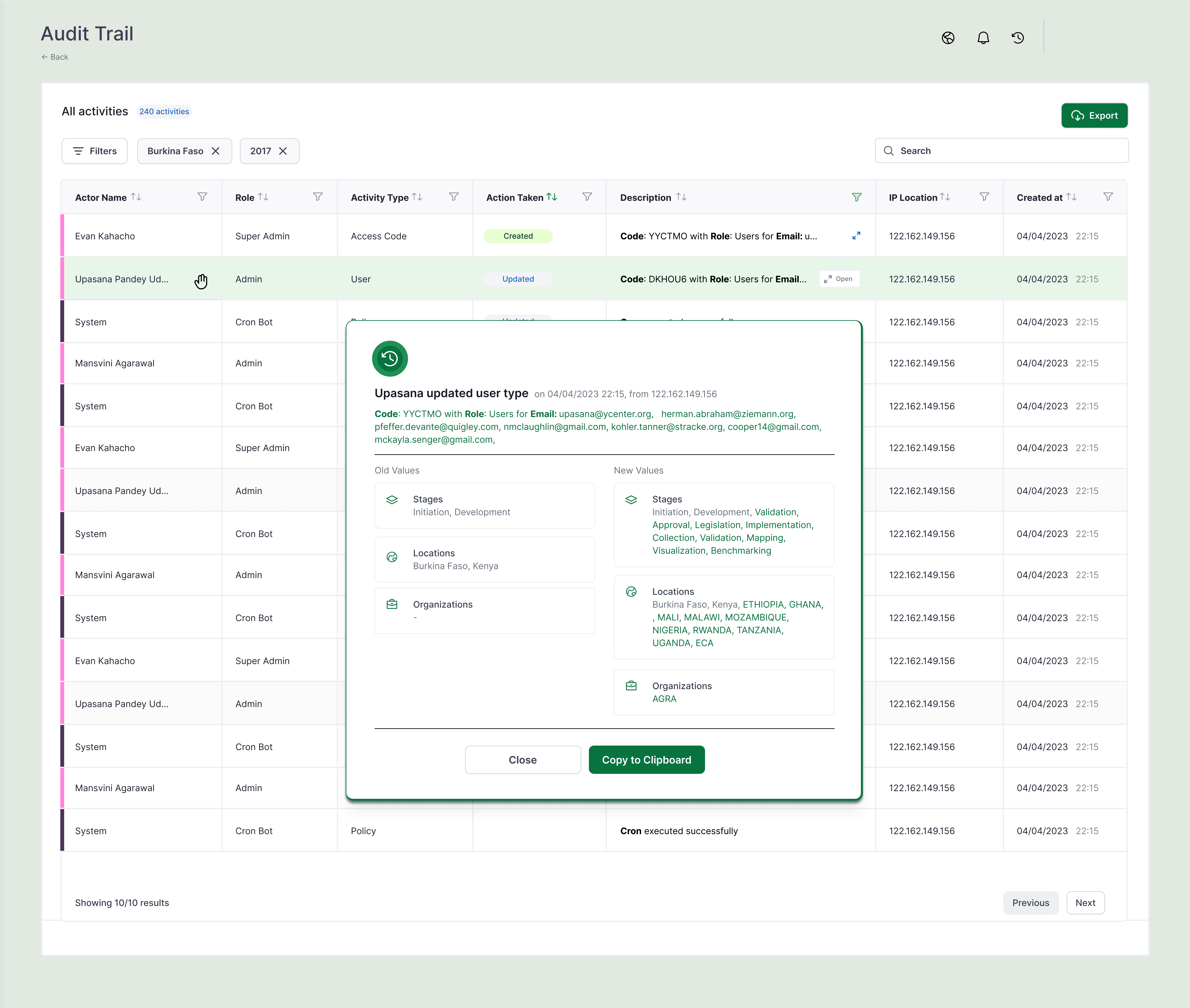Click the Created at filter funnel
The image size is (1190, 1008).
[1108, 196]
